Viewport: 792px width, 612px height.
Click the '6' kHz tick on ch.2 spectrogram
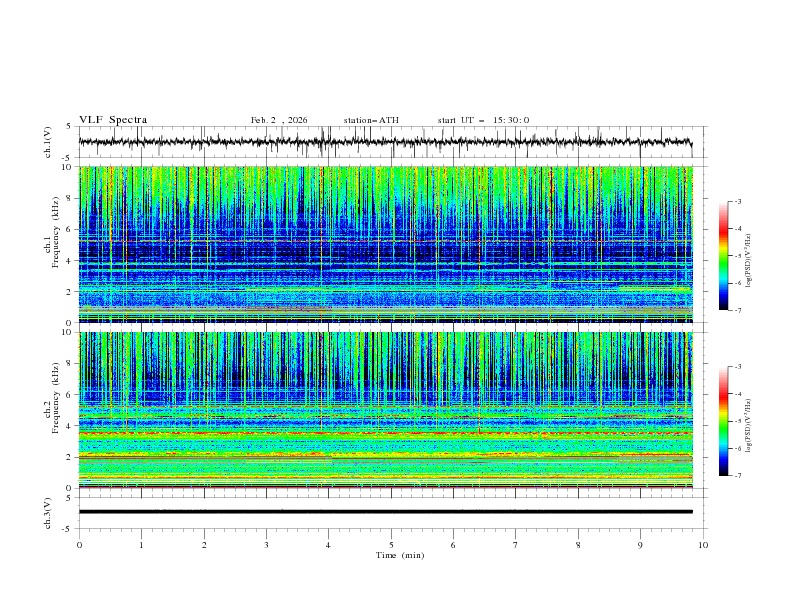71,395
